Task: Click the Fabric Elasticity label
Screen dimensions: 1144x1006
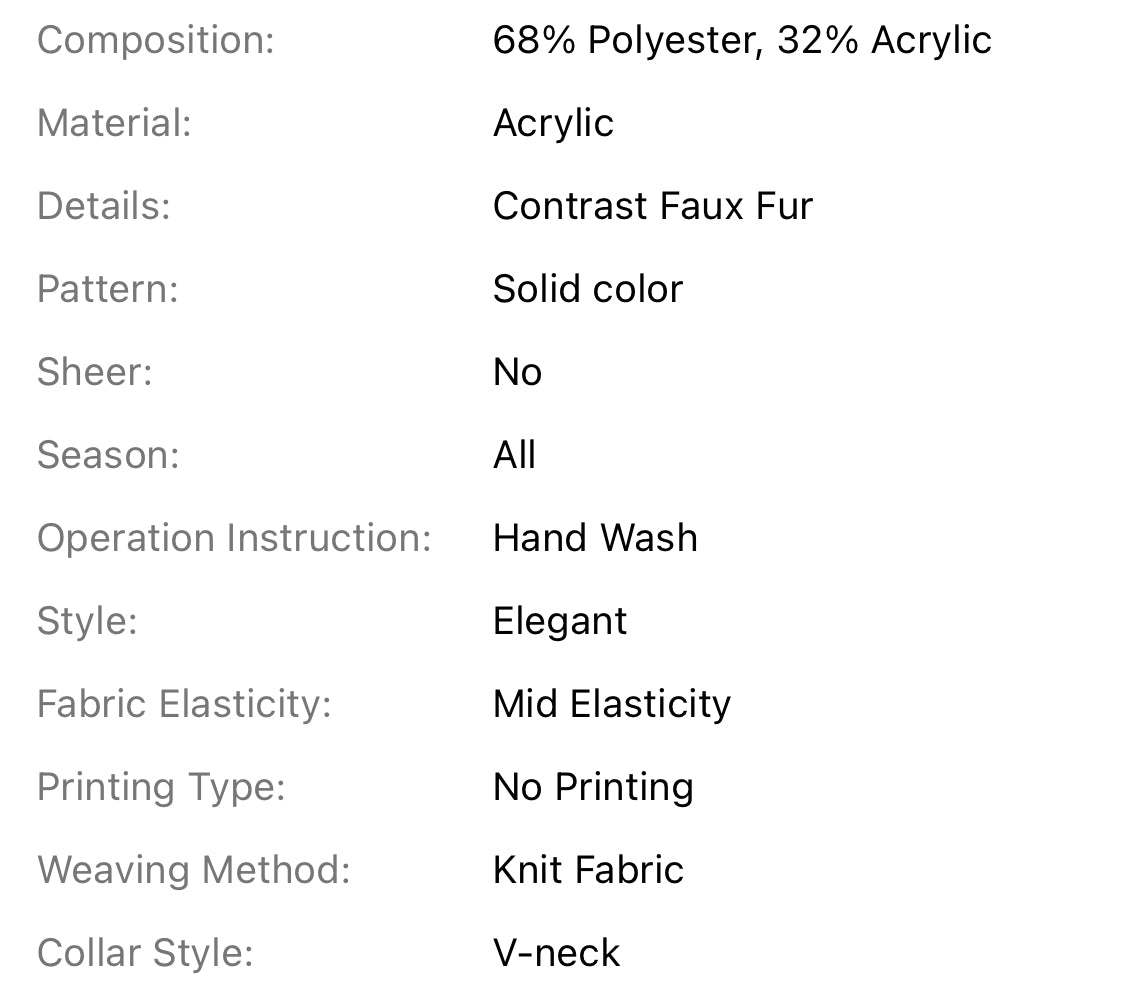Action: (184, 705)
